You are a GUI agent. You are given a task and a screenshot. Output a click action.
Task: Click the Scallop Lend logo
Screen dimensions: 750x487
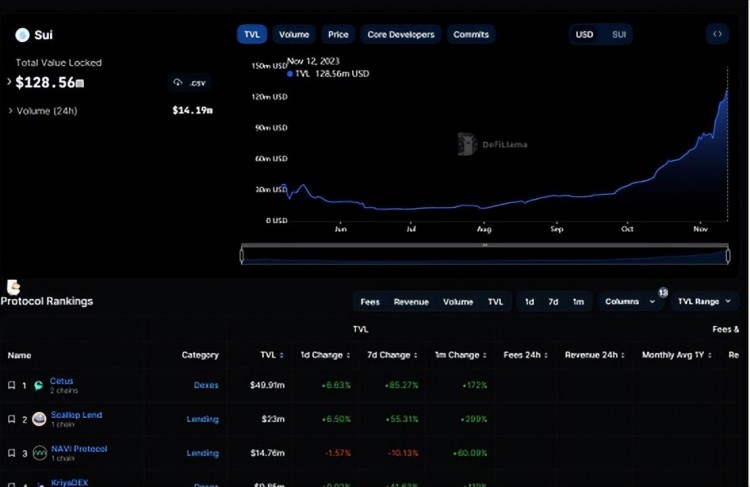39,419
